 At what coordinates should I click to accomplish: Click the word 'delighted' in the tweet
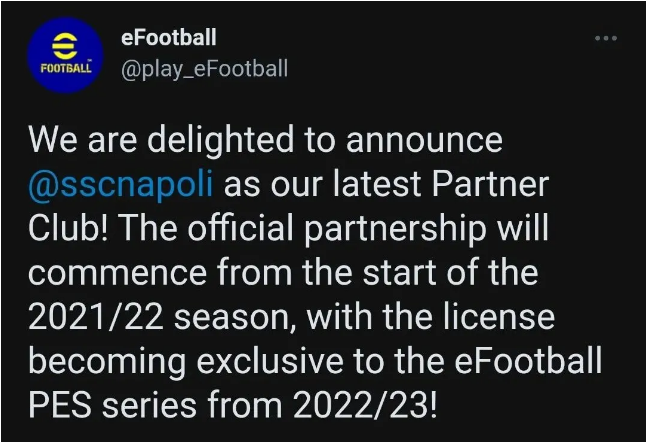click(x=220, y=140)
